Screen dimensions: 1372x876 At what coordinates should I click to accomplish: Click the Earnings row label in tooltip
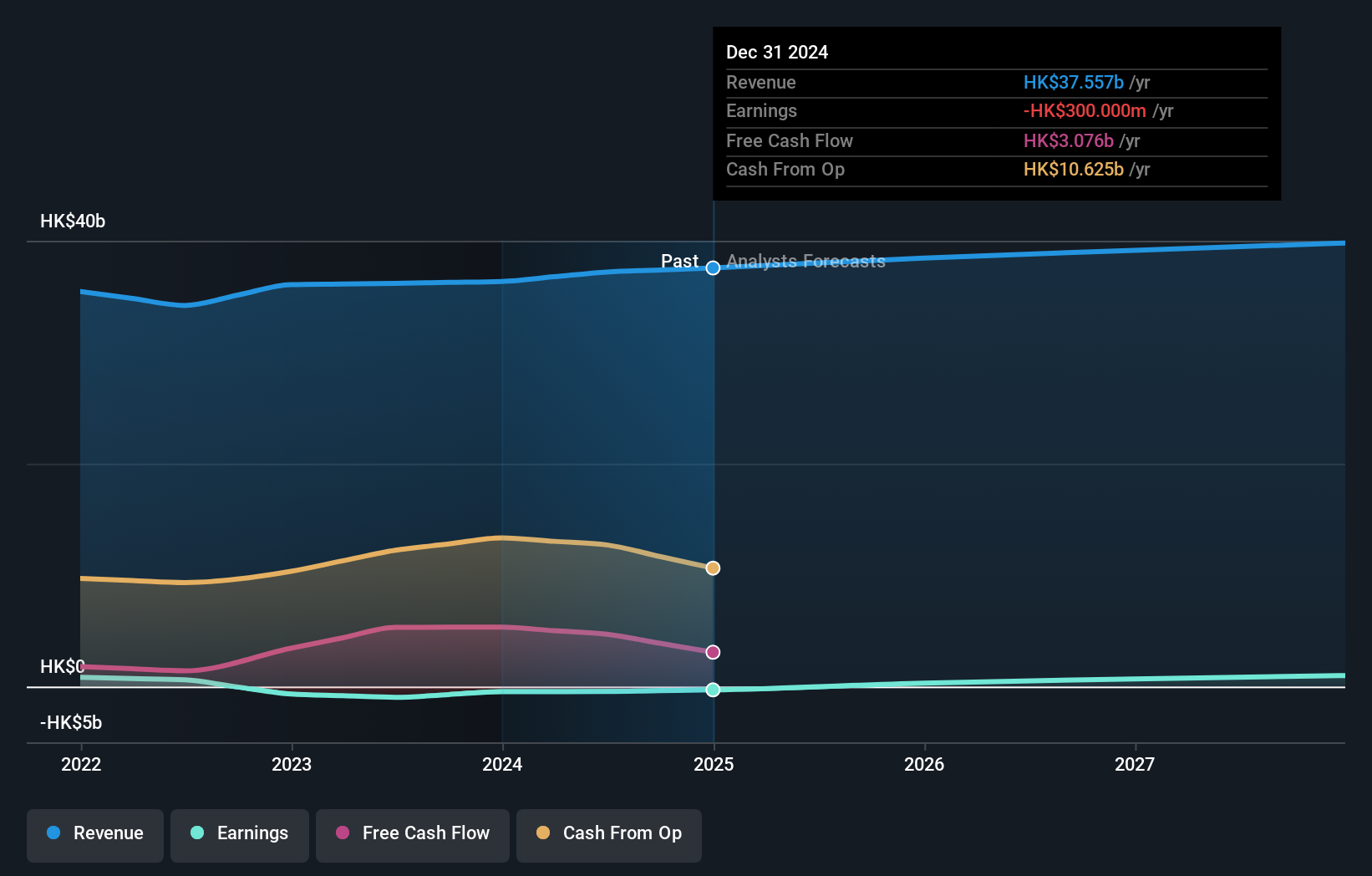coord(761,111)
